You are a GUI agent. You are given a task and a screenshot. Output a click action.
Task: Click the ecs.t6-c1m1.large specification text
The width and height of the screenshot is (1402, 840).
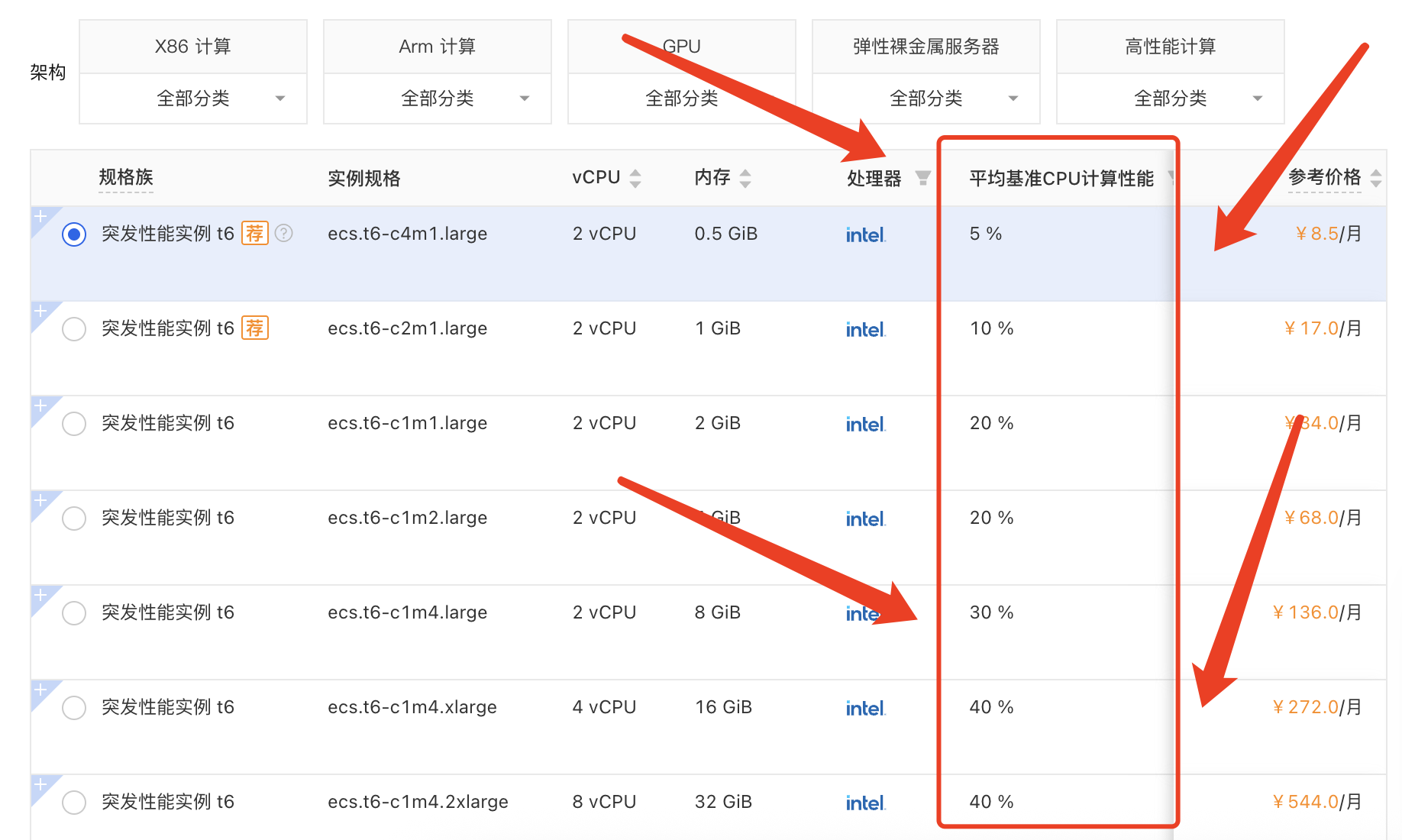(408, 423)
